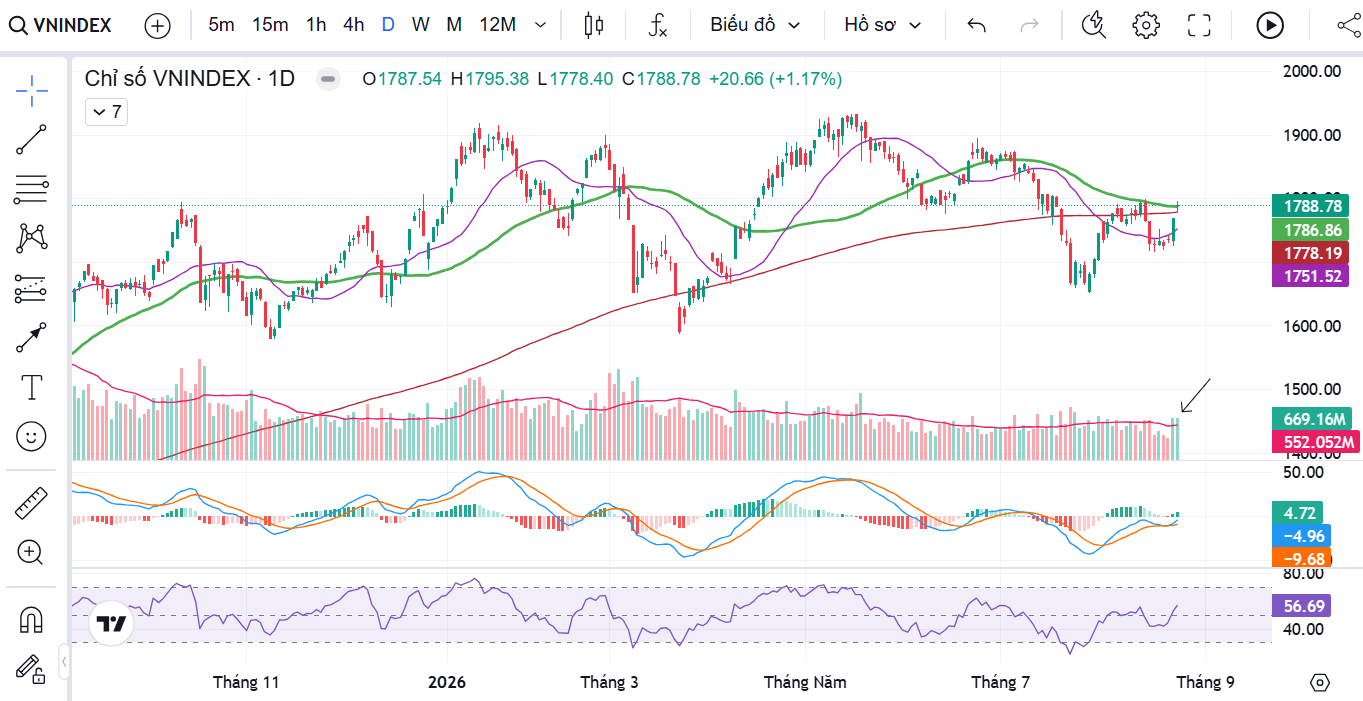Select the forecasting position tool
Viewport: 1363px width, 701px height.
pos(32,288)
